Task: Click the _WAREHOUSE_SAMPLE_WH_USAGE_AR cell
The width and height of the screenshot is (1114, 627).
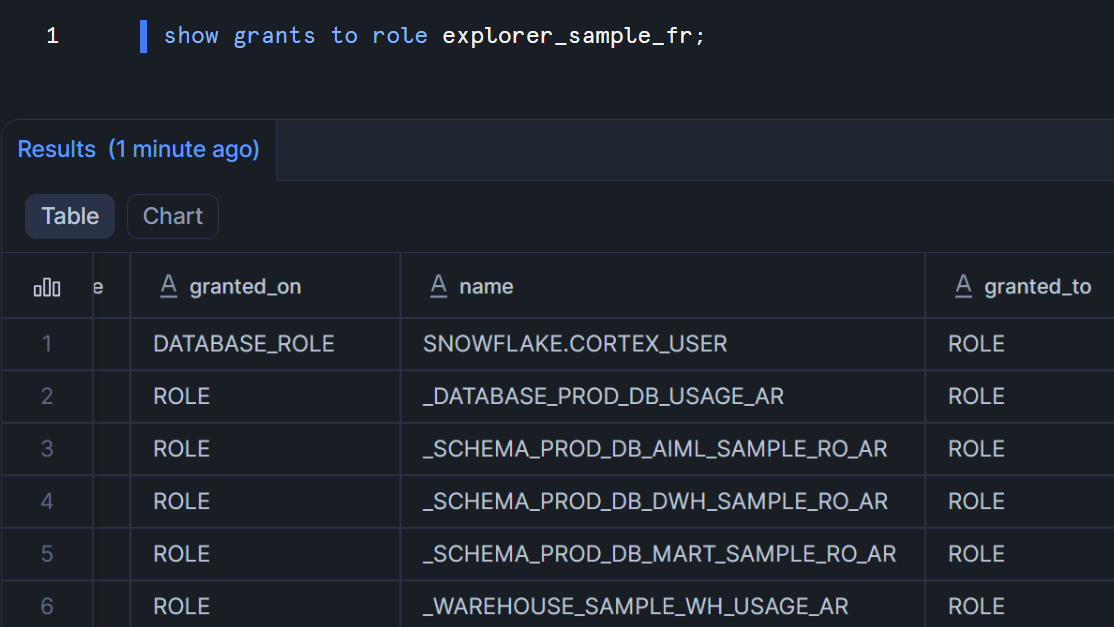Action: click(635, 606)
